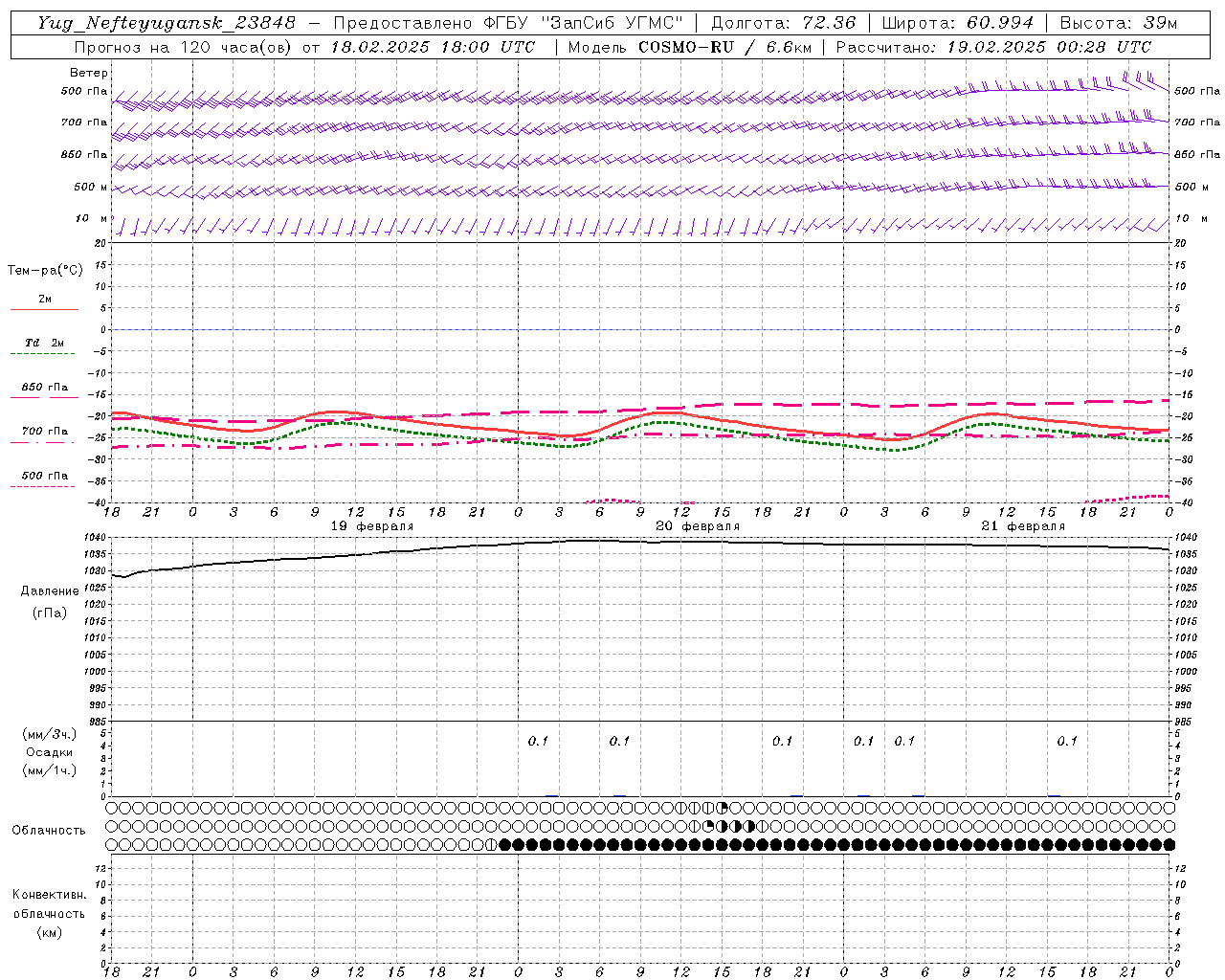Screen dimensions: 1225x980
Task: Pick the 500 гПа temperature legend line
Action: tap(42, 486)
